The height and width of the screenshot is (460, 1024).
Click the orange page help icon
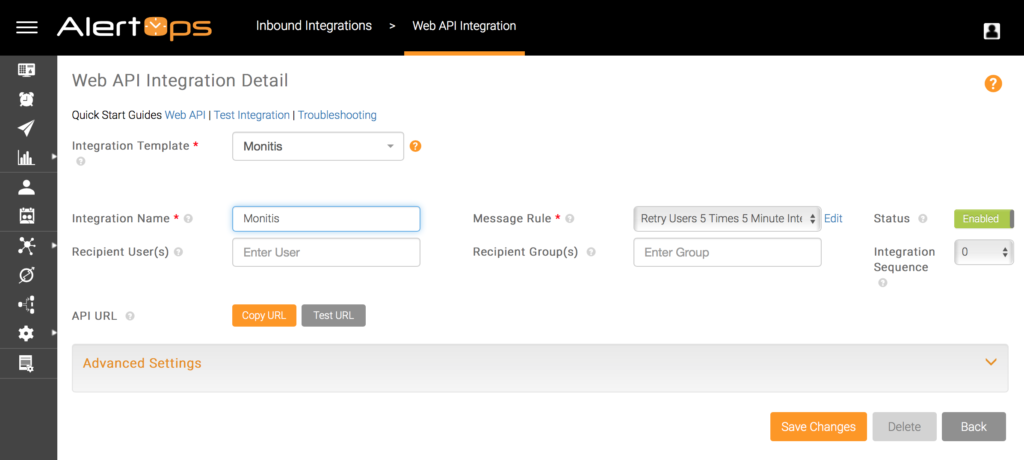coord(993,84)
